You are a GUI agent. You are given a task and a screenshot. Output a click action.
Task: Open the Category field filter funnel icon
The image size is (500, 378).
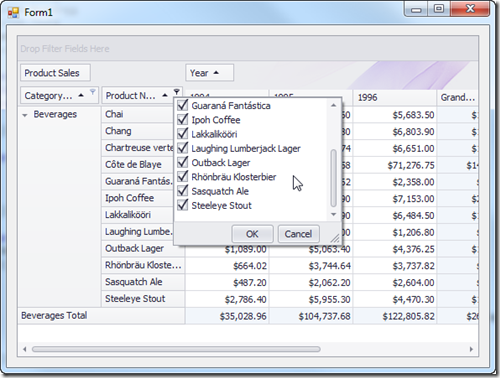tap(93, 91)
